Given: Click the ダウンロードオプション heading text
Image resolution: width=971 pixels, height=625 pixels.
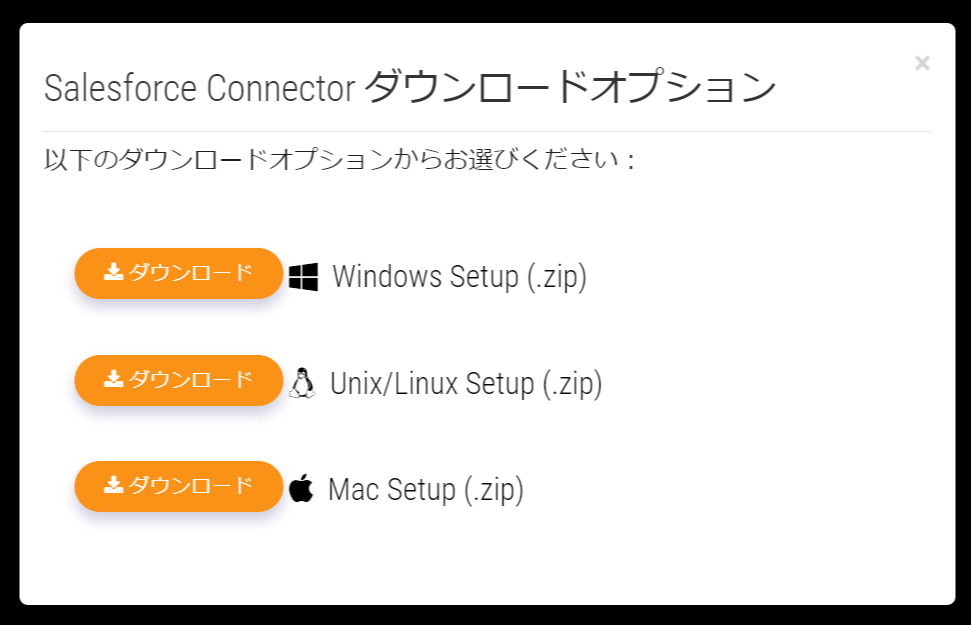Looking at the screenshot, I should click(570, 88).
